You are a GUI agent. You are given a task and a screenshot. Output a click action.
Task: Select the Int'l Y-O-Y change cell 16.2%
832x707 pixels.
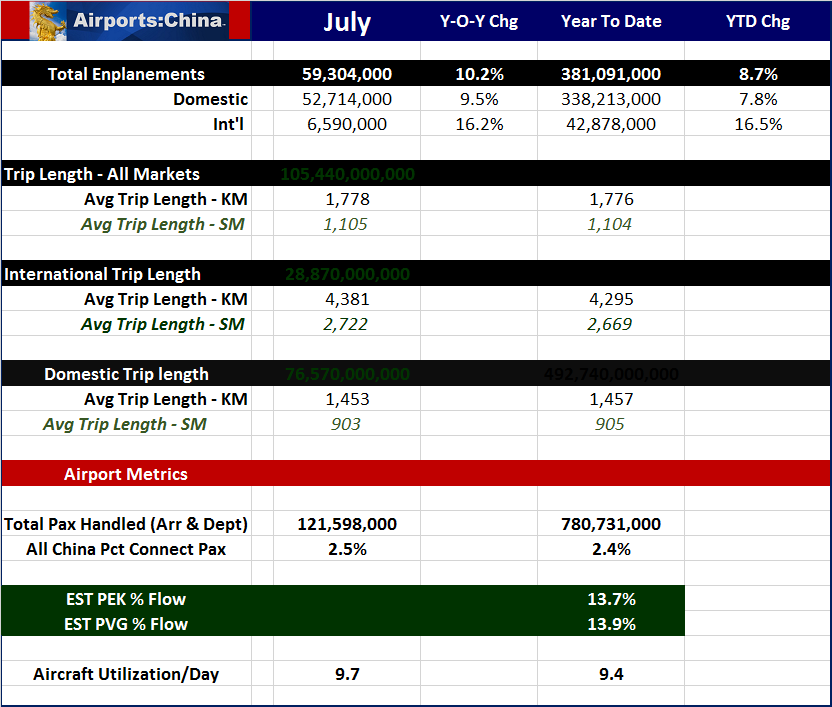pyautogui.click(x=479, y=124)
